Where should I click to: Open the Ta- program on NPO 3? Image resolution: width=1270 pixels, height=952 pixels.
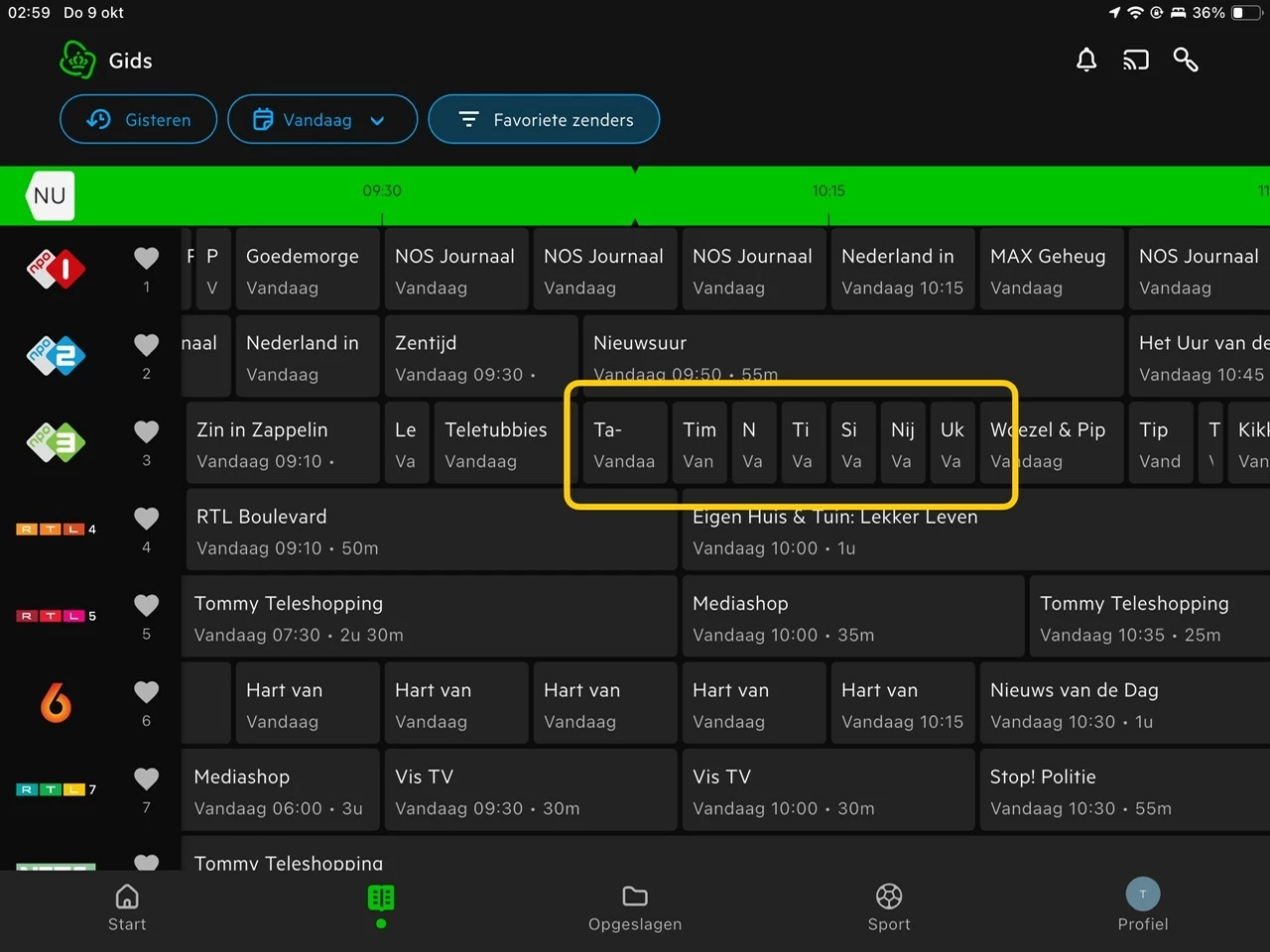coord(625,443)
